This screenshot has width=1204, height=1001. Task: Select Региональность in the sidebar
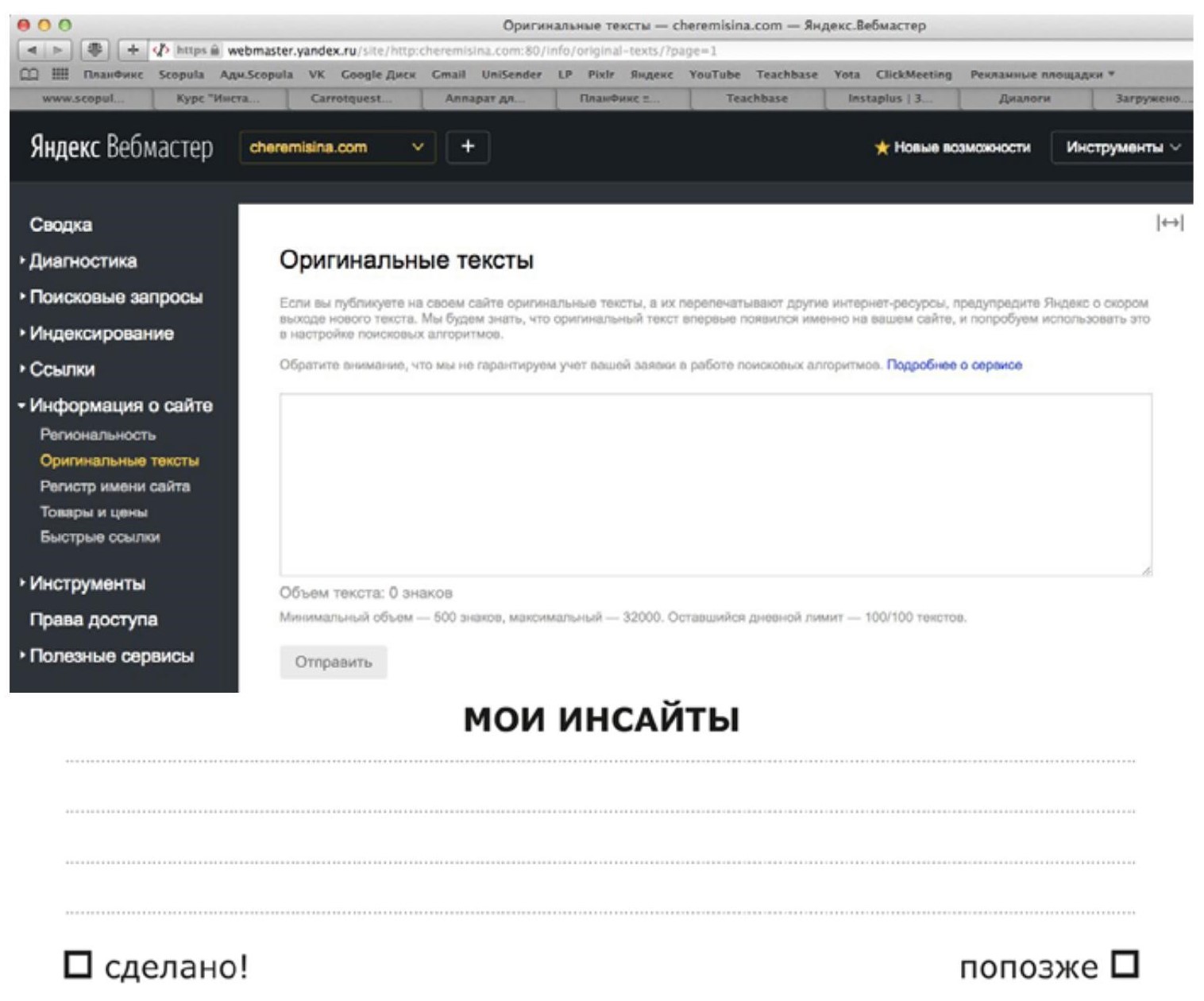click(x=98, y=435)
